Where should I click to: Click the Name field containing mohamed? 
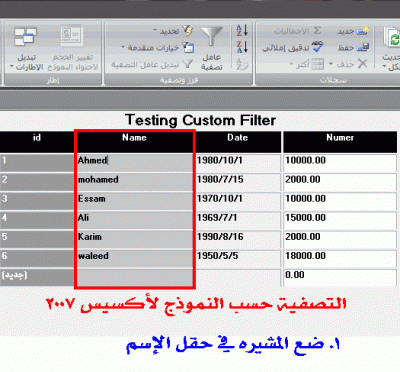tap(134, 182)
